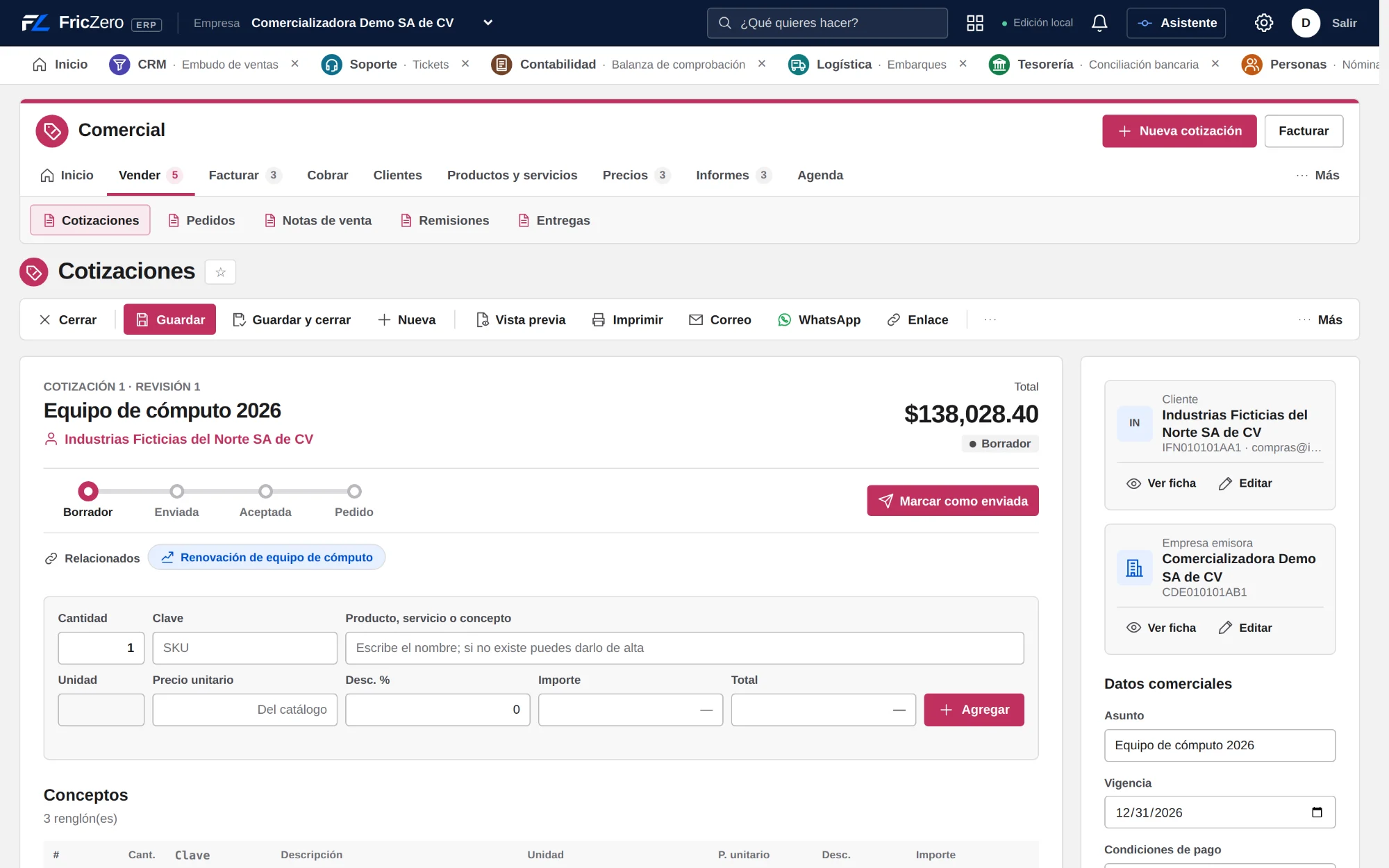Open the Facturar tab in Comercial
This screenshot has width=1389, height=868.
pos(244,175)
